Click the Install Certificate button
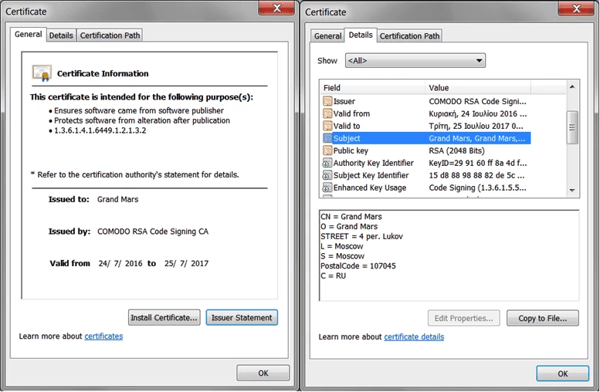 164,318
